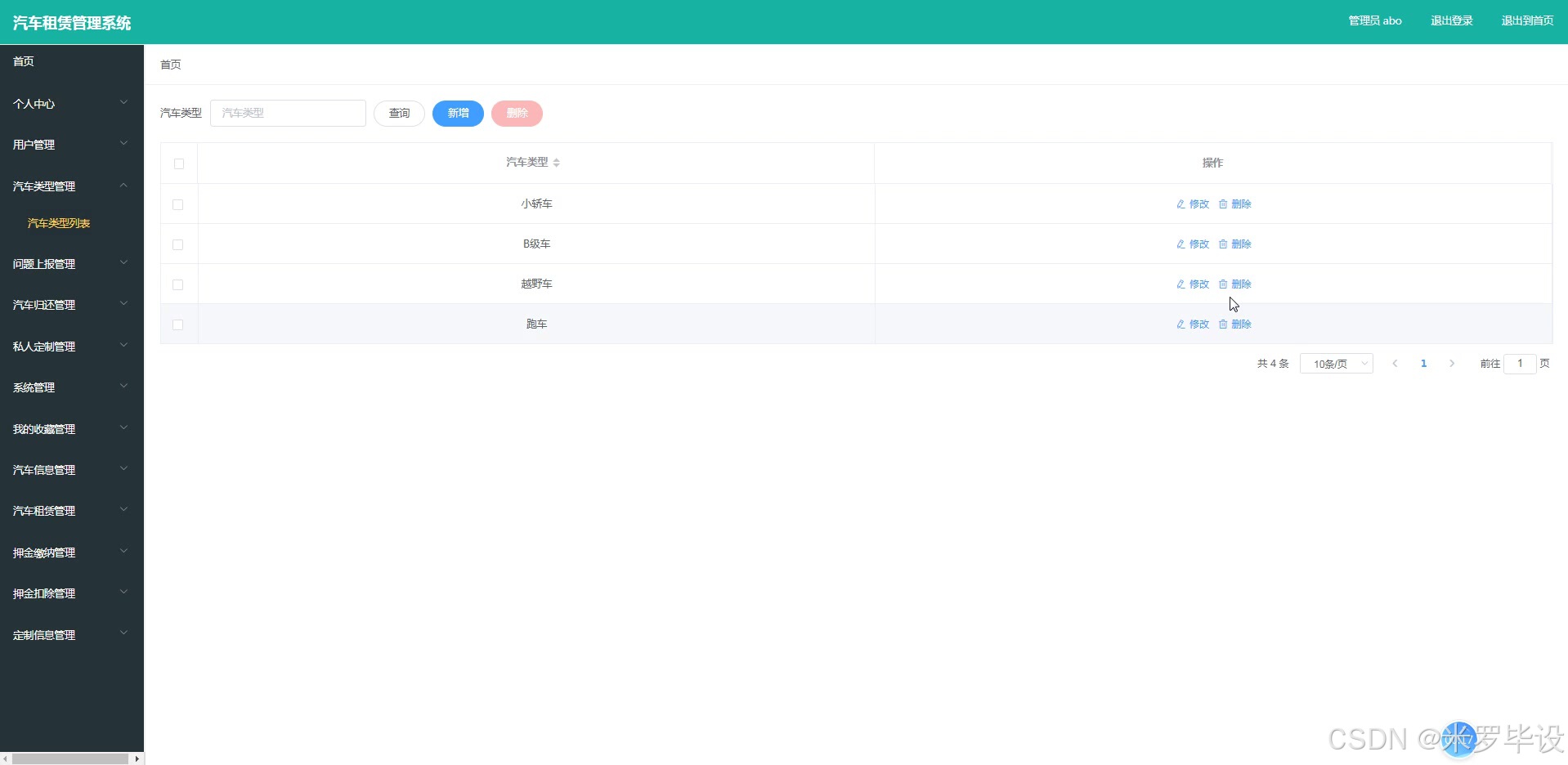The width and height of the screenshot is (1568, 765).
Task: Open the 定制信息管理 sidebar menu
Action: coord(72,635)
